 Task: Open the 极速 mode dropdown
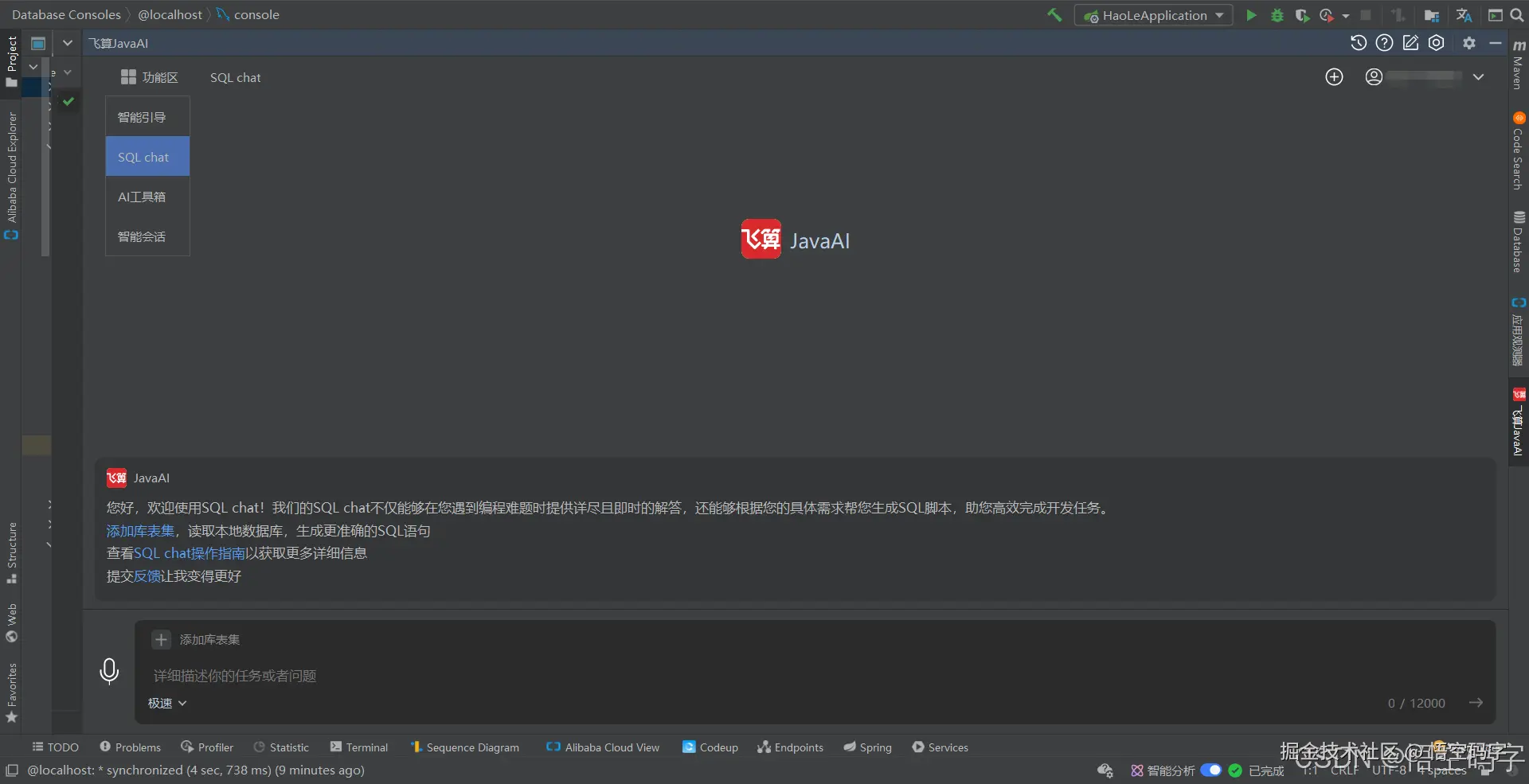[167, 703]
